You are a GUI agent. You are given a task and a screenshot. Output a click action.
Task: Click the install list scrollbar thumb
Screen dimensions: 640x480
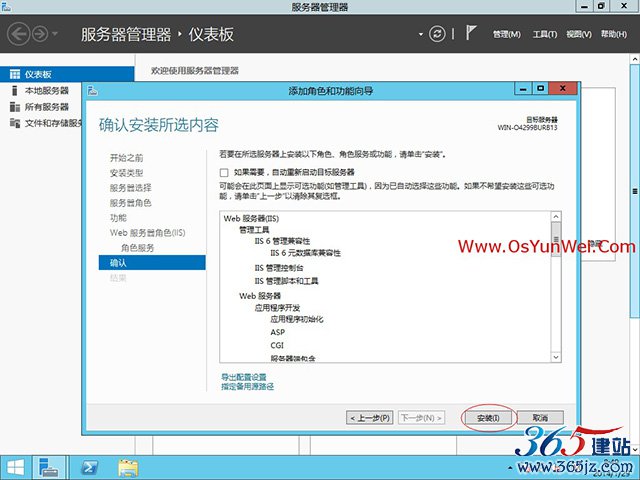(556, 239)
